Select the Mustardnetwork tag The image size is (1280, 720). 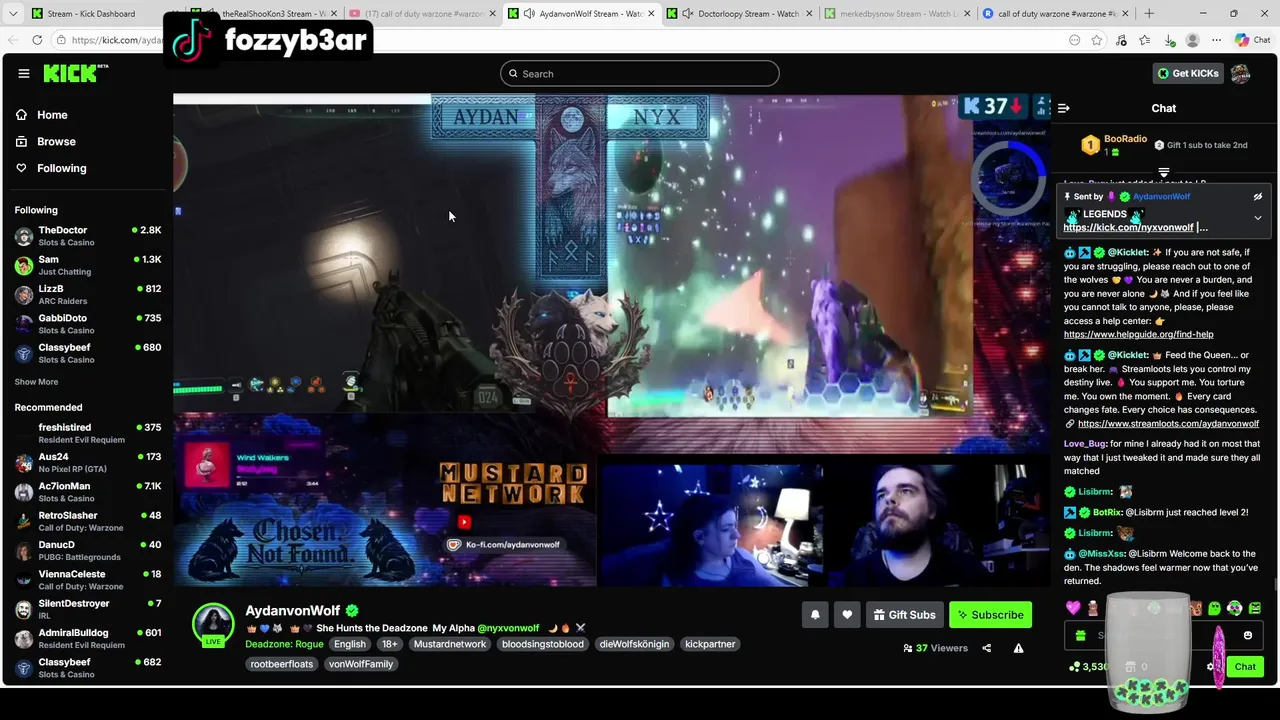[450, 644]
